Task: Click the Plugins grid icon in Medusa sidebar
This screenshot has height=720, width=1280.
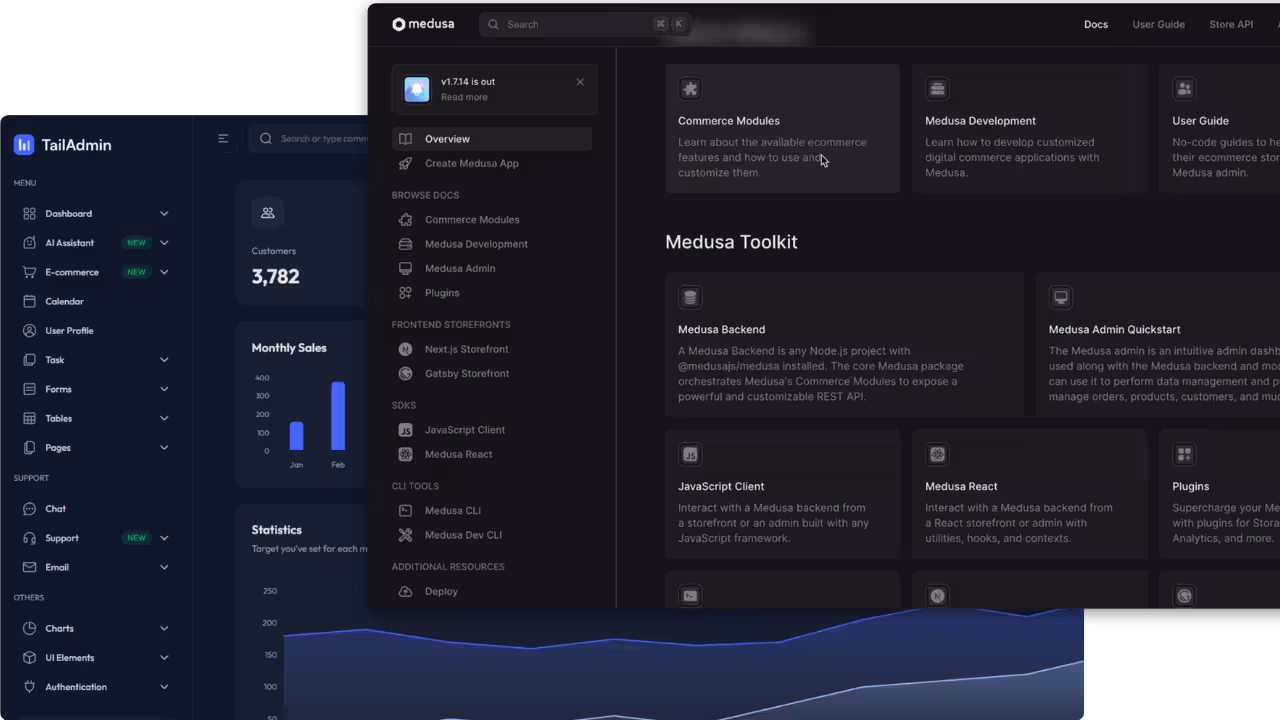Action: click(405, 293)
